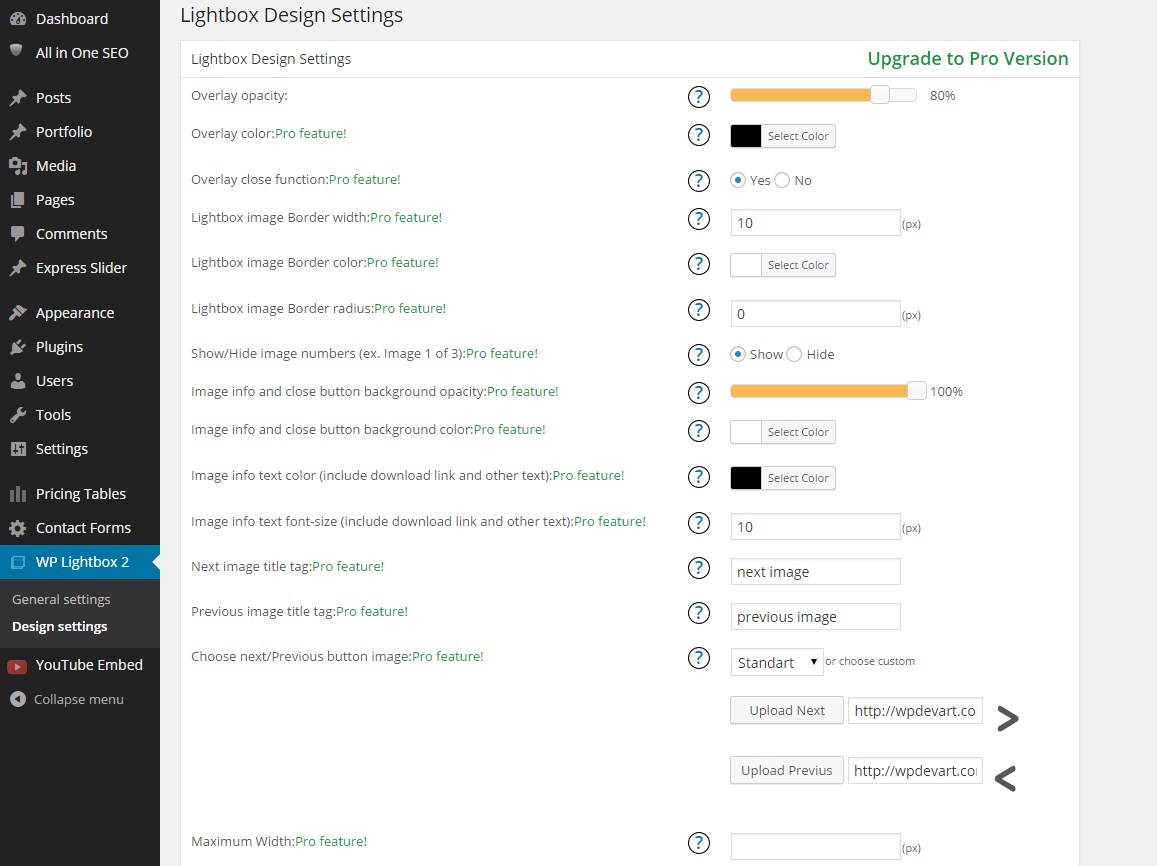Screen dimensions: 1157x866
Task: Go to General settings submenu
Action: (x=61, y=599)
